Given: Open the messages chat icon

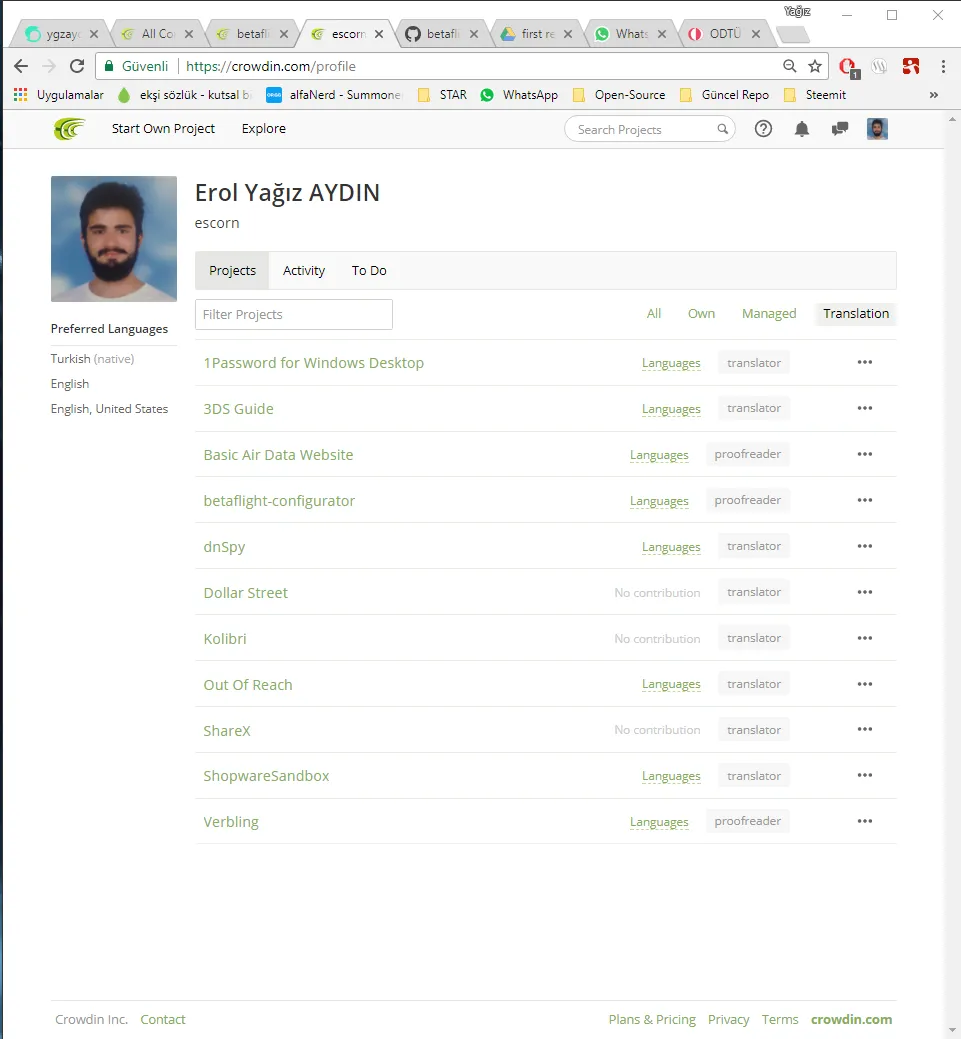Looking at the screenshot, I should tap(840, 129).
